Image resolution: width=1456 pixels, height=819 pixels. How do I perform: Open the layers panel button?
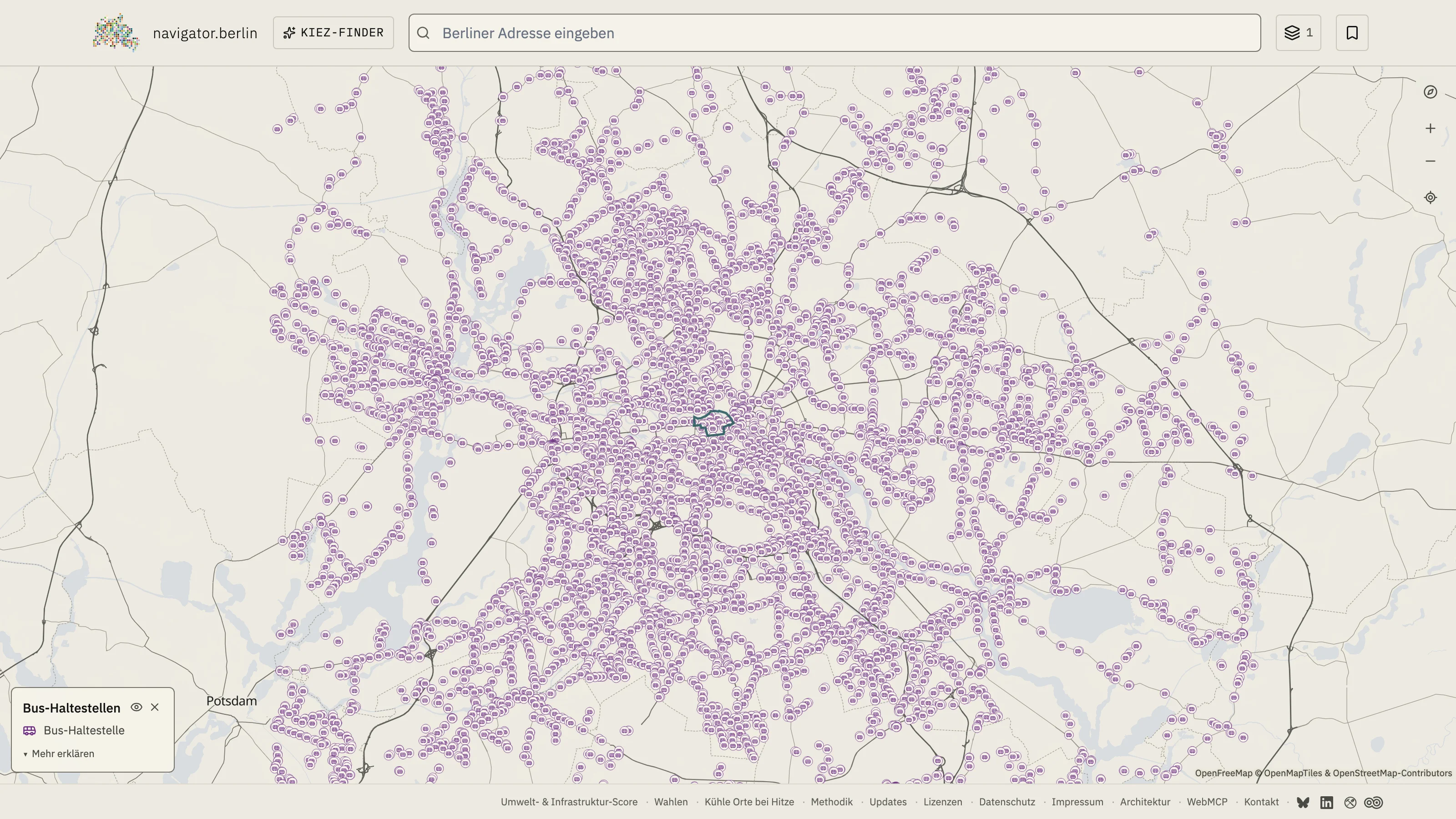pos(1298,33)
